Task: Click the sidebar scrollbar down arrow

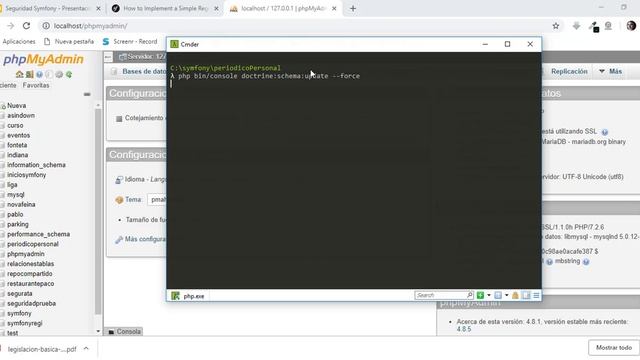Action: tap(98, 331)
